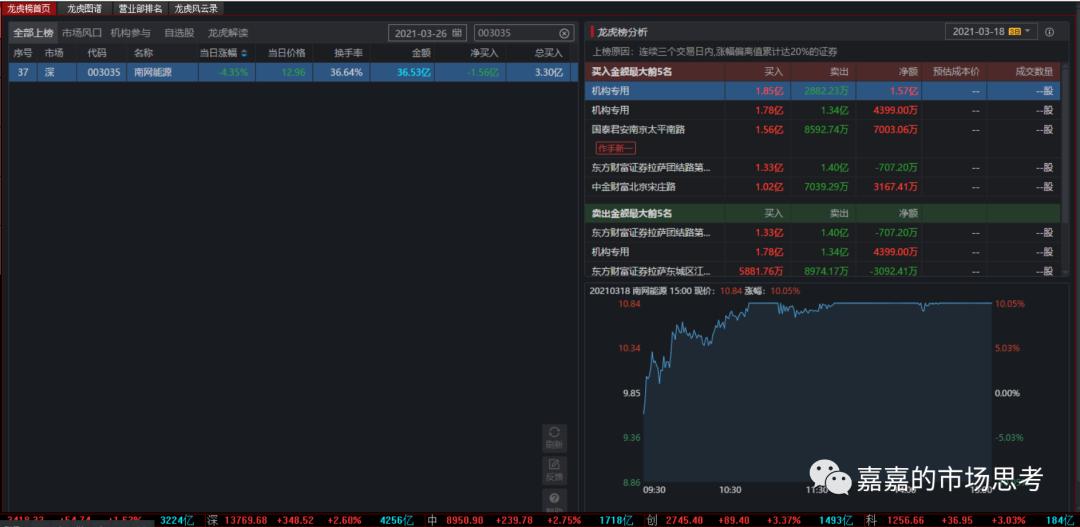The width and height of the screenshot is (1080, 527).
Task: Open the 龙虎风云录 tab
Action: 196,9
